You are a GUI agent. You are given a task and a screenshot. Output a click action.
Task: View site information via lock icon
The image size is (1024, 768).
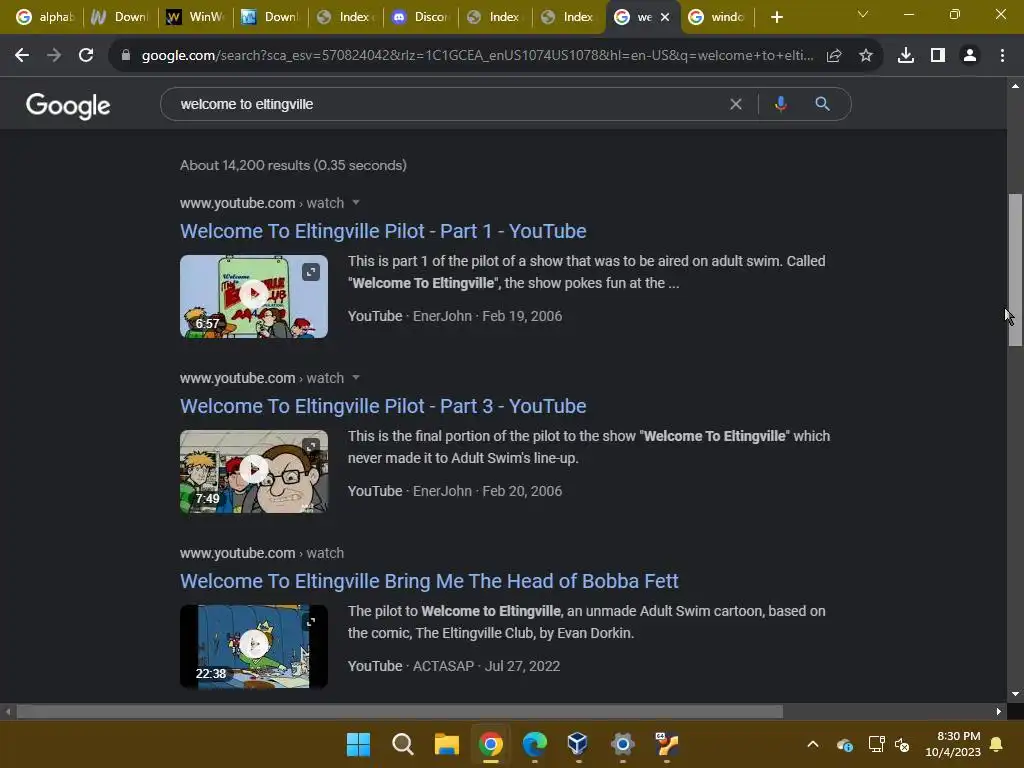click(x=126, y=56)
